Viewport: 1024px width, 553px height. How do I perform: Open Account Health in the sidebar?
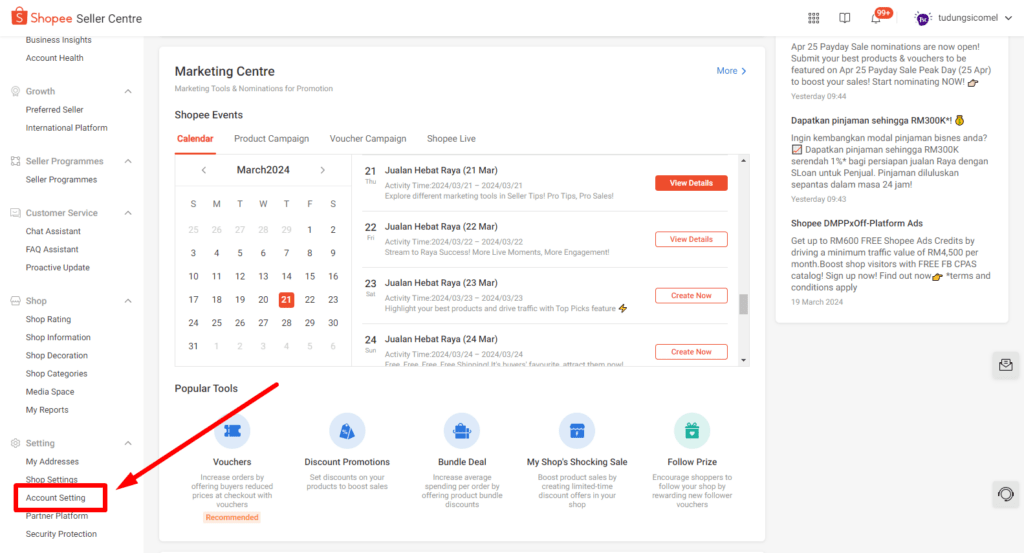pos(54,58)
